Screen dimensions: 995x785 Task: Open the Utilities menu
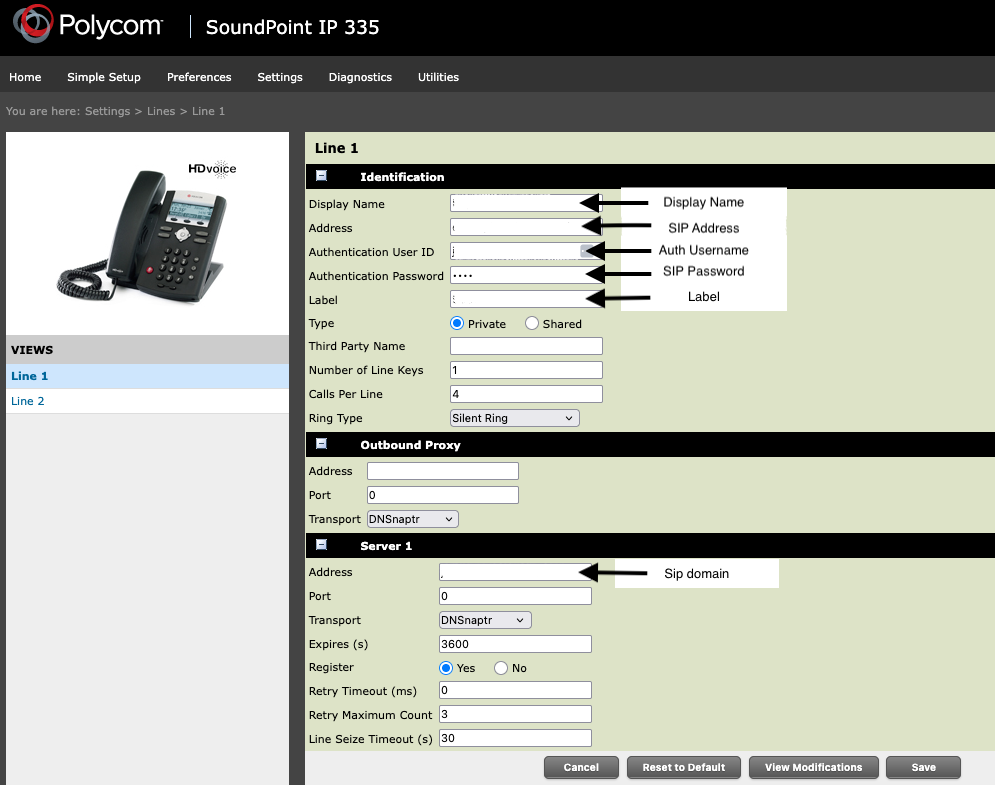pyautogui.click(x=438, y=77)
